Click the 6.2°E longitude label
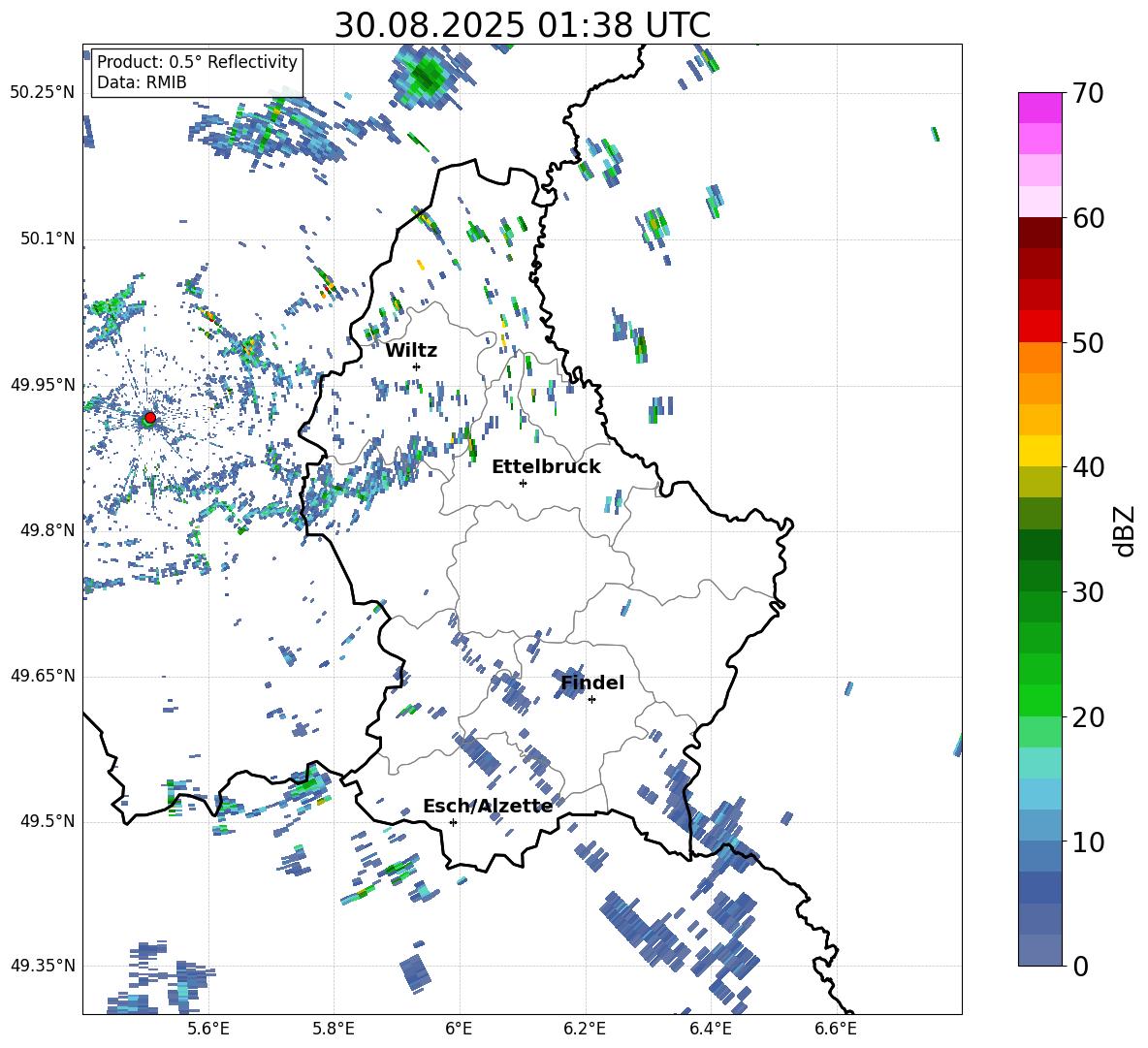The image size is (1148, 1048). tap(585, 1029)
